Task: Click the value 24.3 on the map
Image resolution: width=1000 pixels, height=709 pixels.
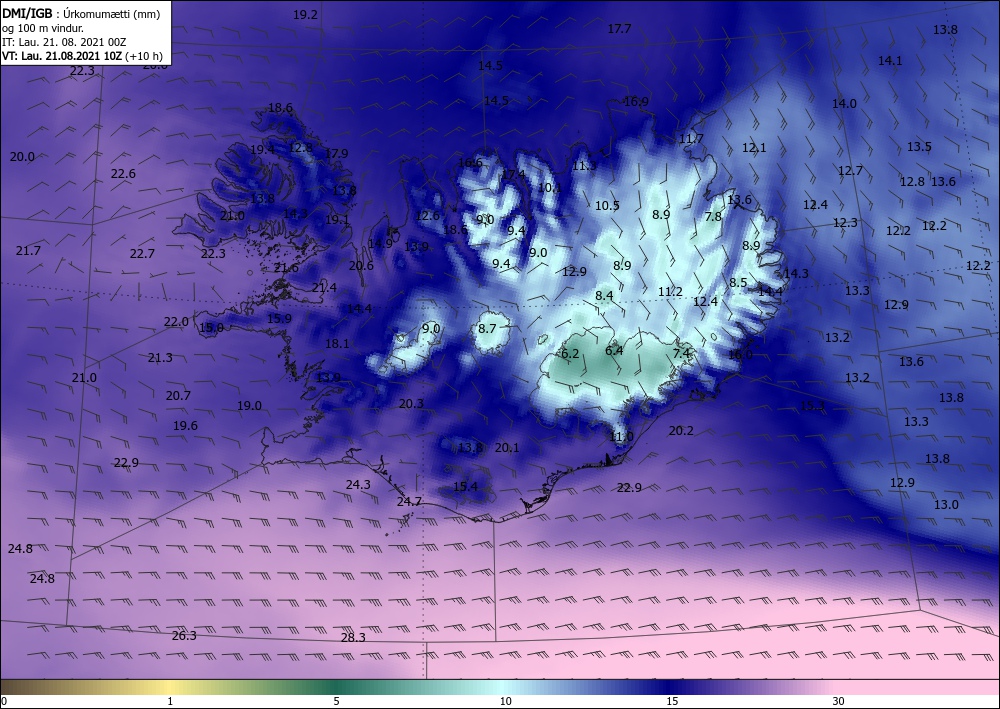Action: [x=358, y=485]
